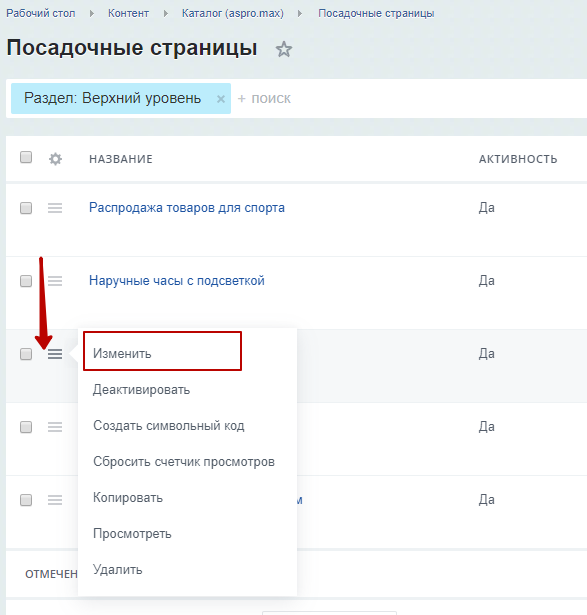Open row menu for Наручные часы с подсветкой
Viewport: 587px width, 615px height.
click(x=55, y=281)
